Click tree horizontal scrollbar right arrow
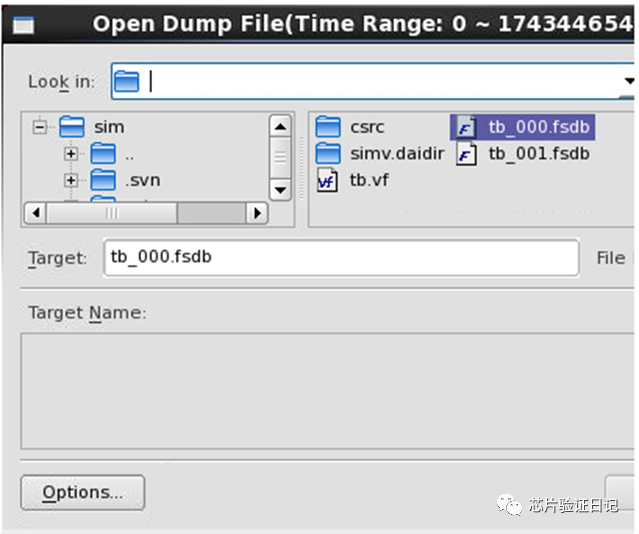 click(x=257, y=213)
